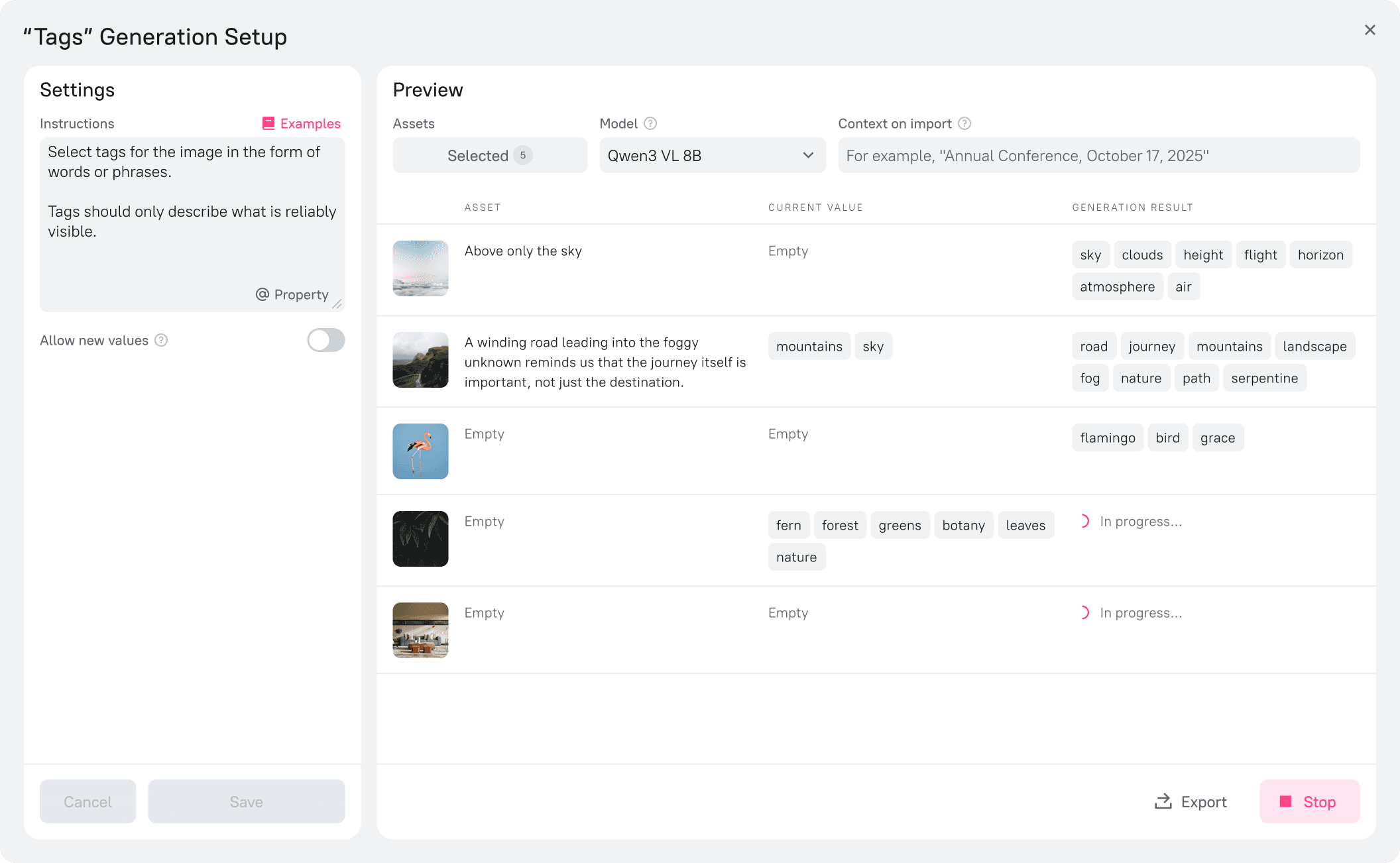Open the Qwen3 VL 8B model dropdown
This screenshot has width=1400, height=863.
pyautogui.click(x=703, y=155)
